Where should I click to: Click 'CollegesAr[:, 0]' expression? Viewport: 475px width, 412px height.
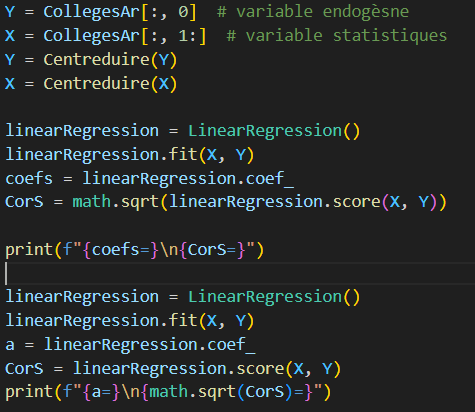[x=120, y=12]
